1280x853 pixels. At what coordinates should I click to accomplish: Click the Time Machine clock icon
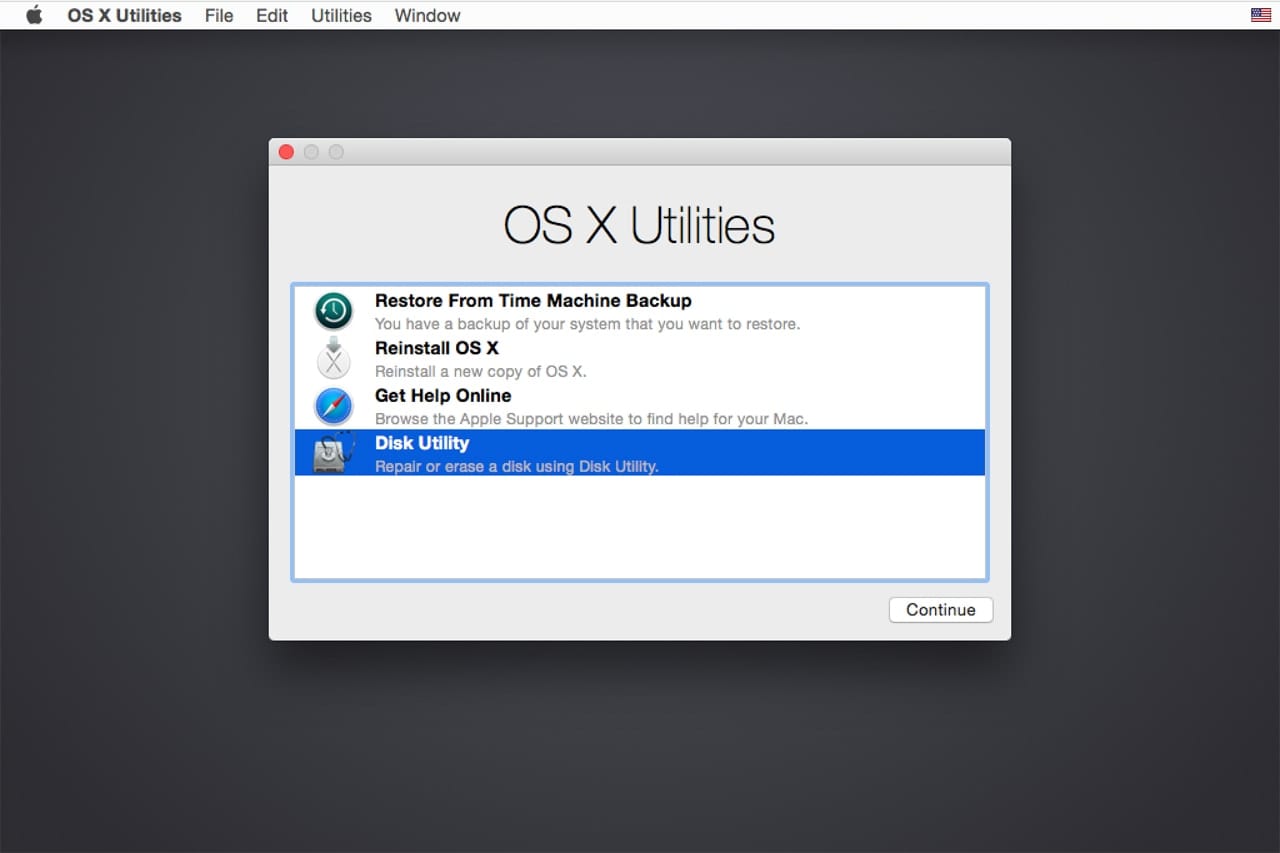coord(333,311)
